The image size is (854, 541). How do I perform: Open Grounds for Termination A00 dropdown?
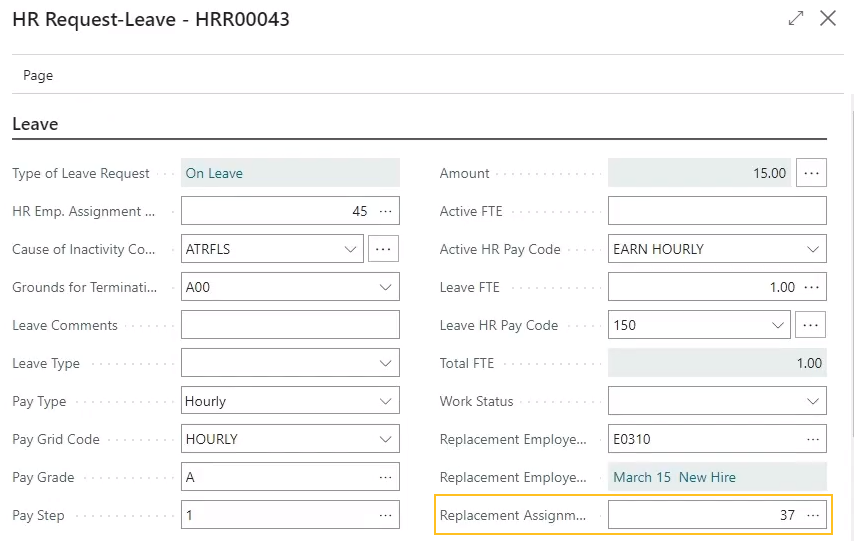pyautogui.click(x=385, y=287)
